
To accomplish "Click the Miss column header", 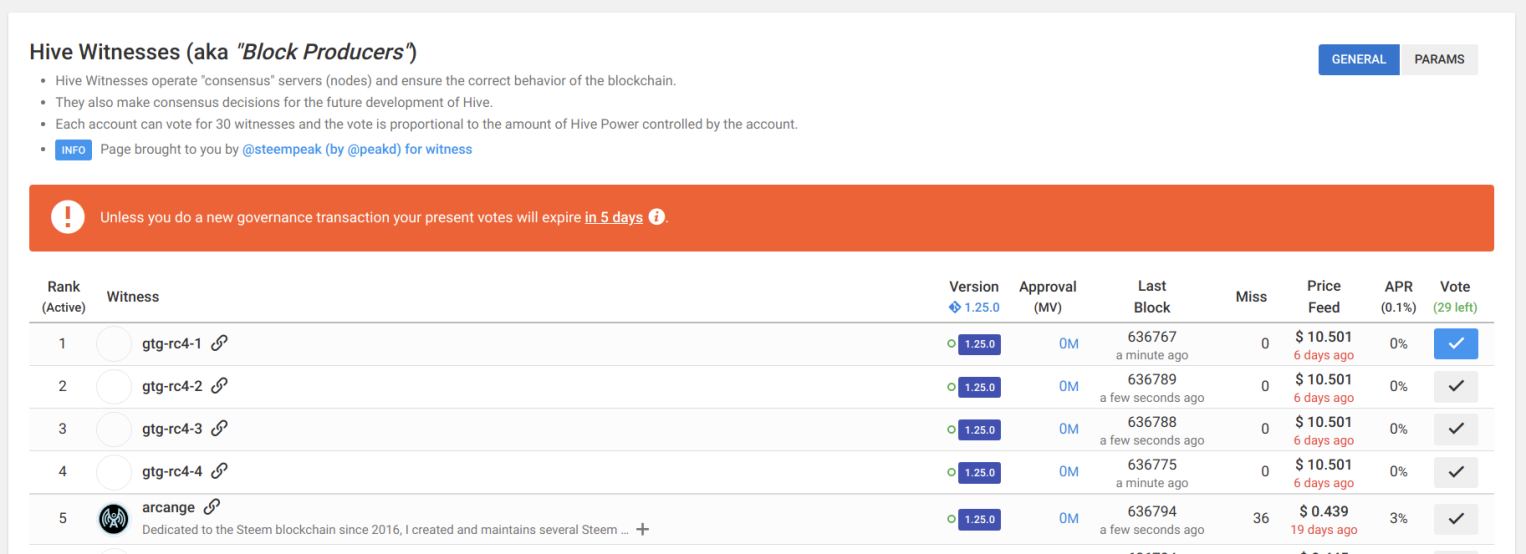I will [x=1251, y=297].
